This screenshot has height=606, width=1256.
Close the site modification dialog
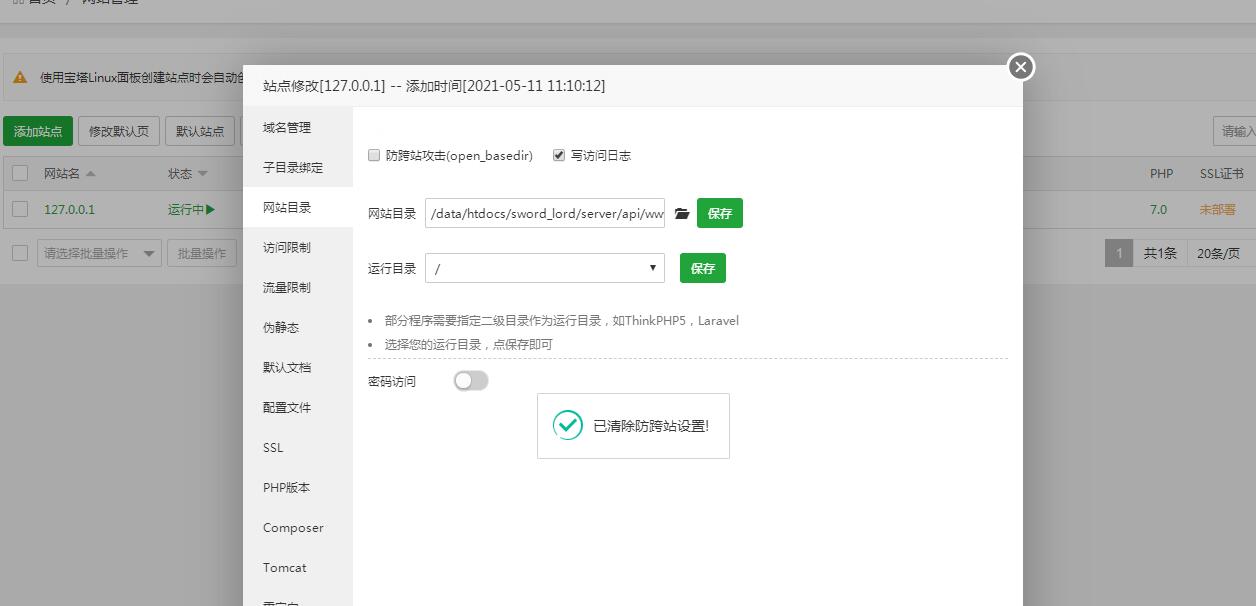coord(1020,67)
